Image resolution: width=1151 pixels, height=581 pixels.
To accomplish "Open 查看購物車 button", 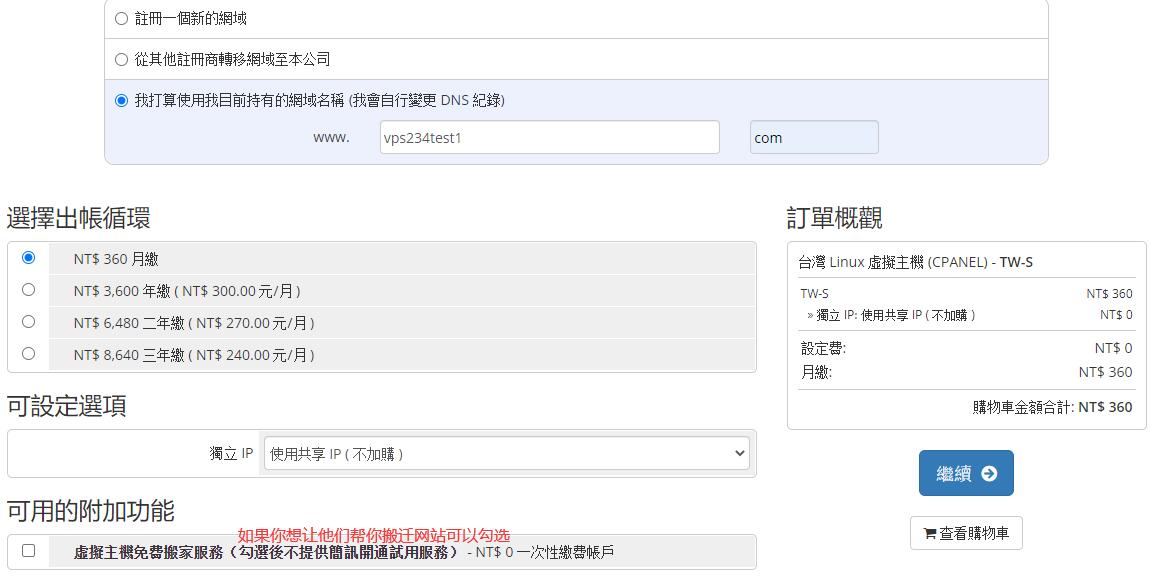I will pos(966,533).
